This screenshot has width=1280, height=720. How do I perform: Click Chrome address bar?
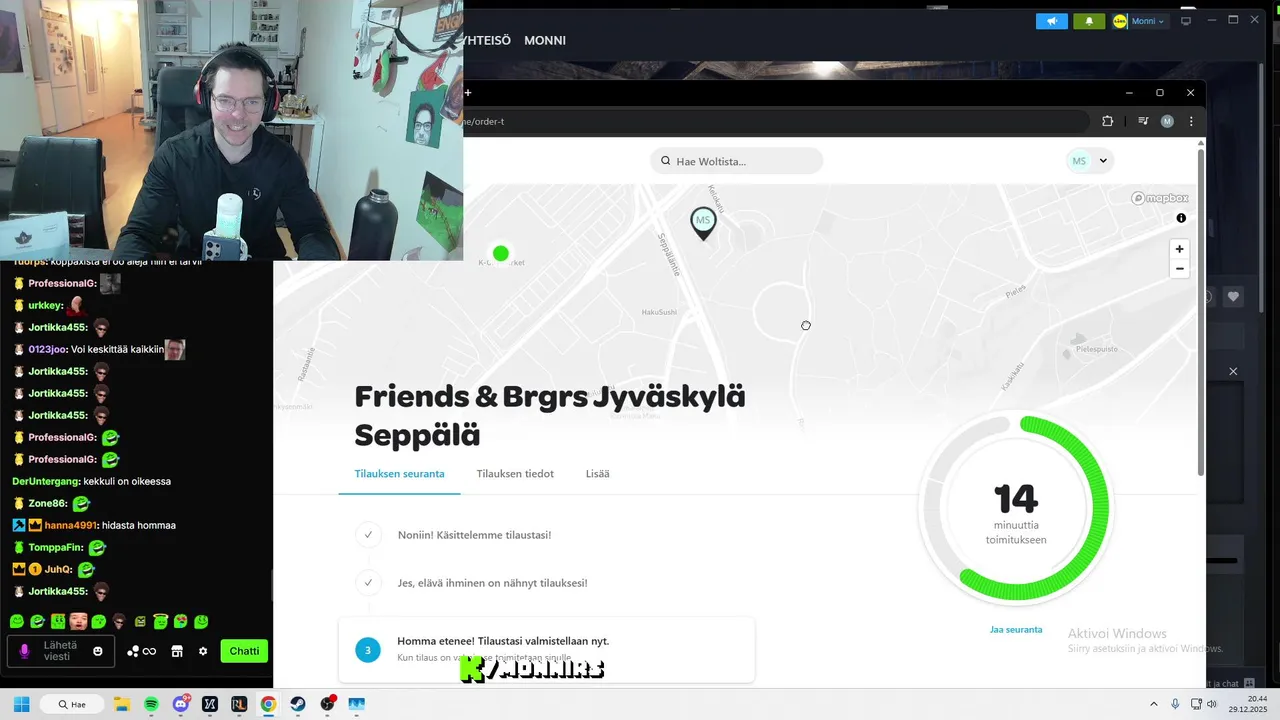click(775, 121)
